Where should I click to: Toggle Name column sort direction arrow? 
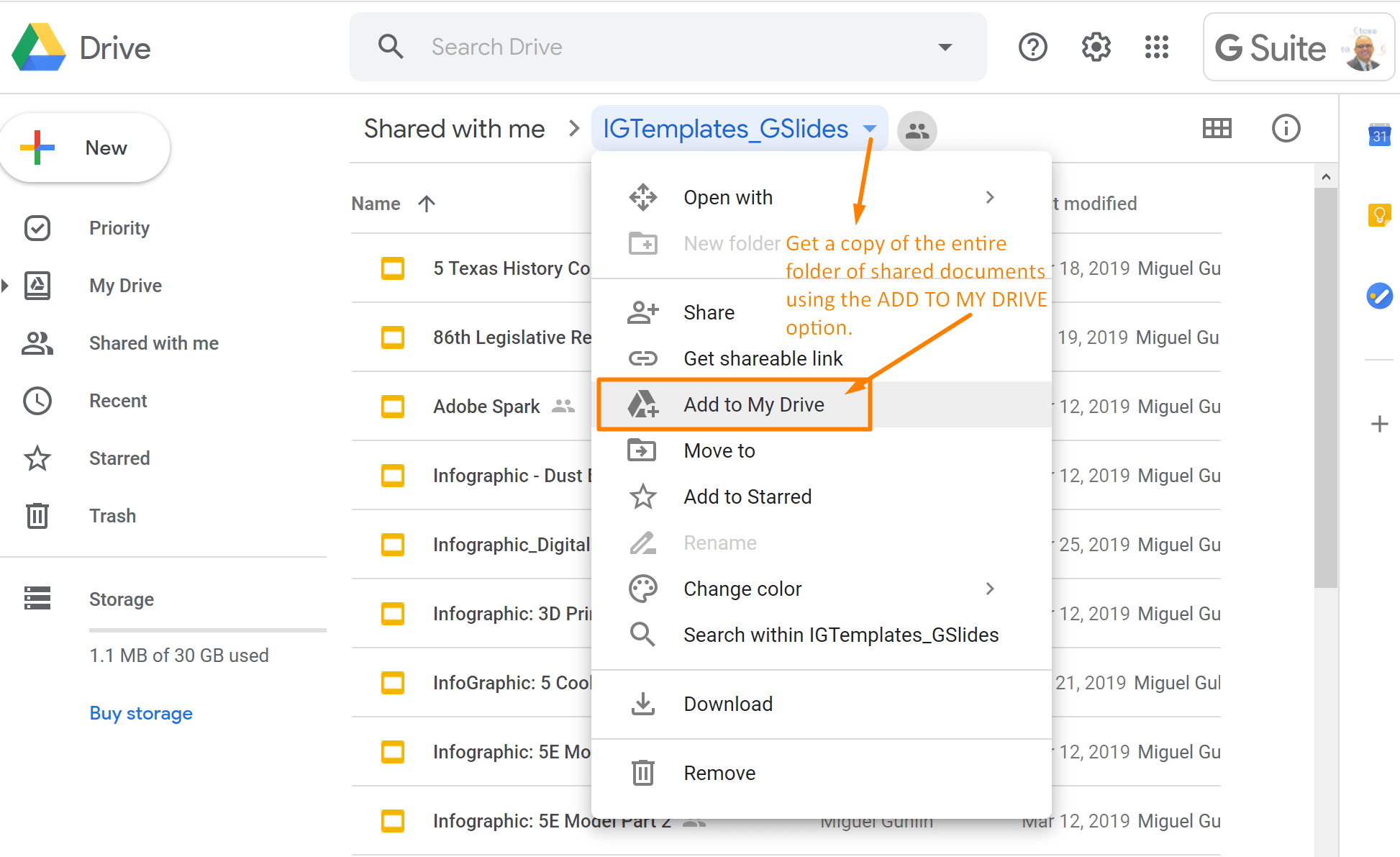[427, 204]
